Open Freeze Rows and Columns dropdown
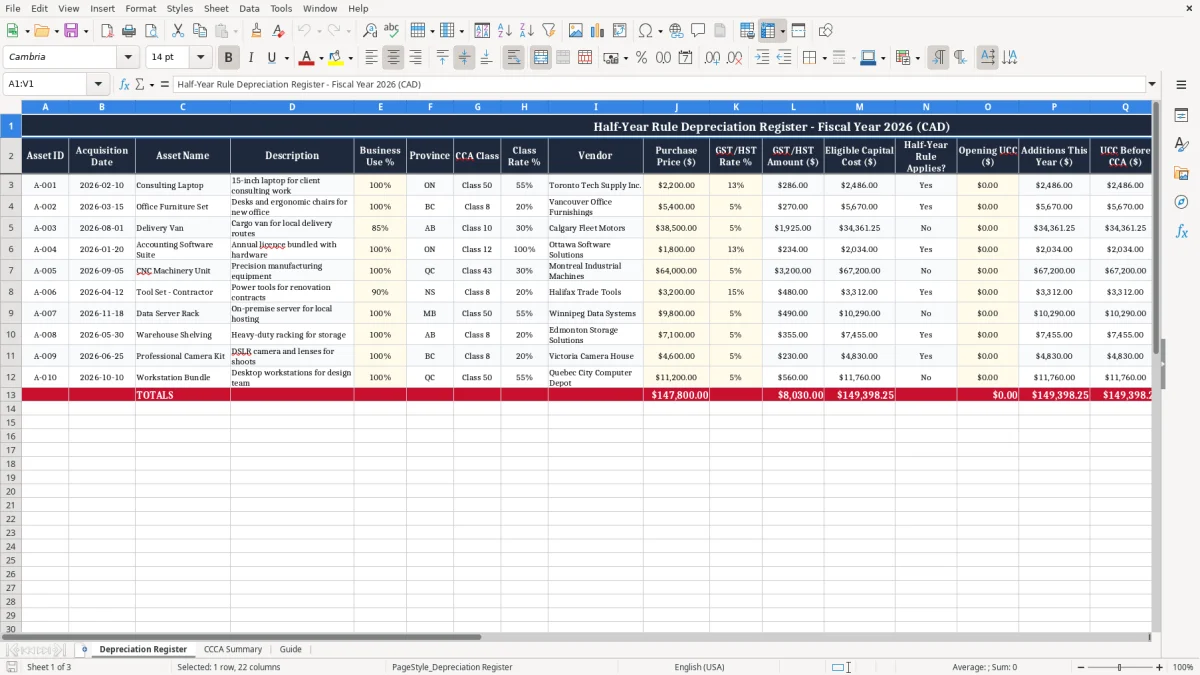Screen dimensions: 1200x675 pos(783,31)
